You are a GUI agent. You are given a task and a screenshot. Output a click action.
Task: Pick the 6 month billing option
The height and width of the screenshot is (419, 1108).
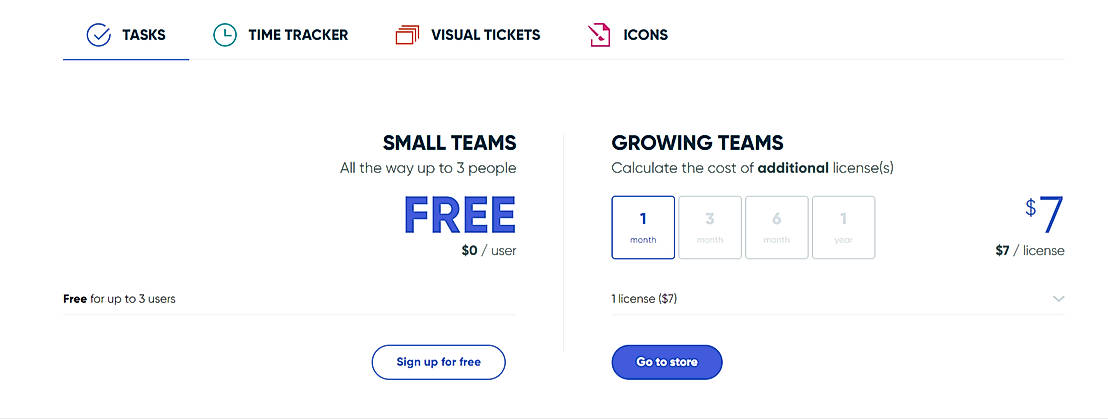(776, 227)
